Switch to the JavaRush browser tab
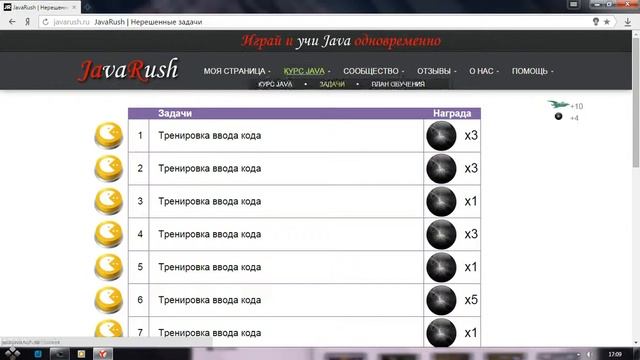 (x=40, y=7)
